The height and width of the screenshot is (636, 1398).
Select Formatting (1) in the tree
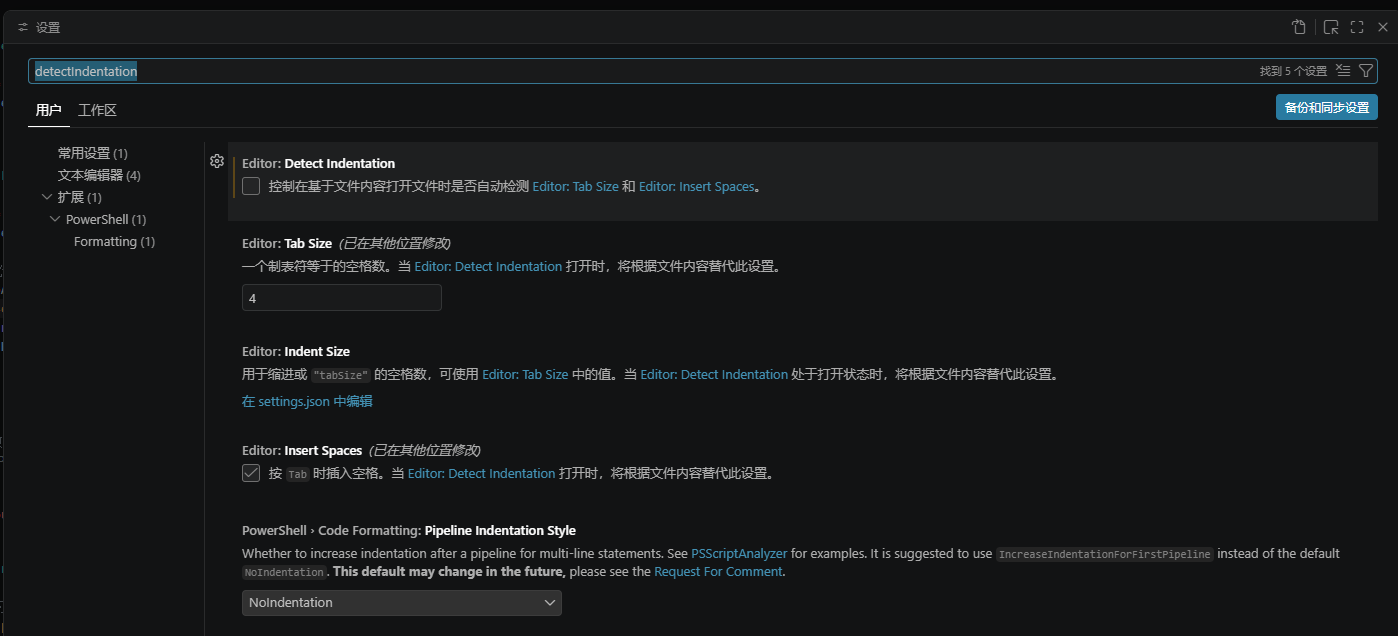[x=115, y=241]
